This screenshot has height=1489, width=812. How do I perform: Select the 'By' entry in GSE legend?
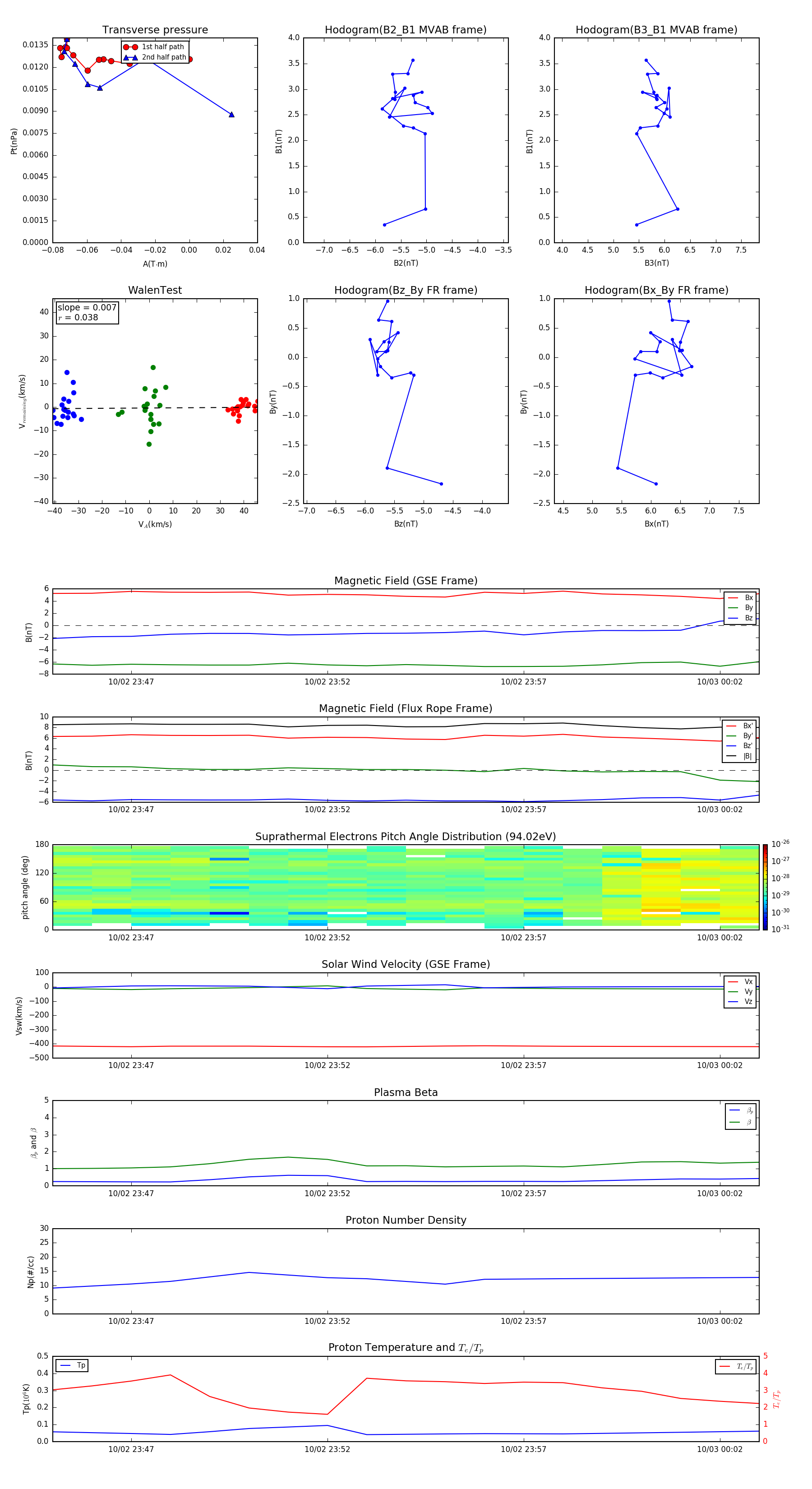click(x=740, y=608)
